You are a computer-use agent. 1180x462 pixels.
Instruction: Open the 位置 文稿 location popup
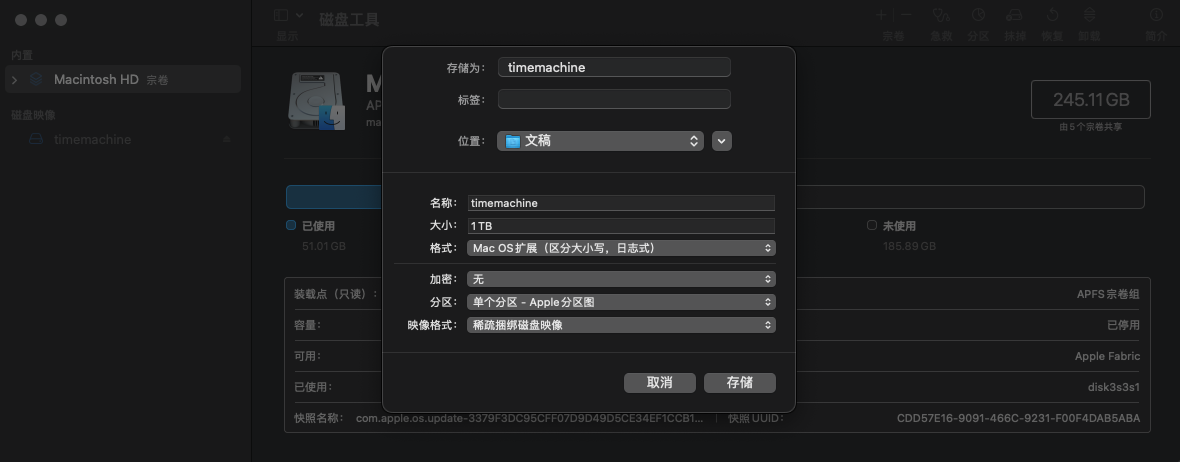pyautogui.click(x=600, y=141)
